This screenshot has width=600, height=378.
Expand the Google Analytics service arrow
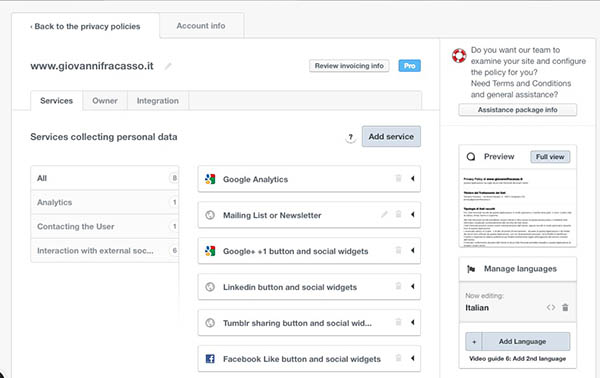[x=412, y=178]
